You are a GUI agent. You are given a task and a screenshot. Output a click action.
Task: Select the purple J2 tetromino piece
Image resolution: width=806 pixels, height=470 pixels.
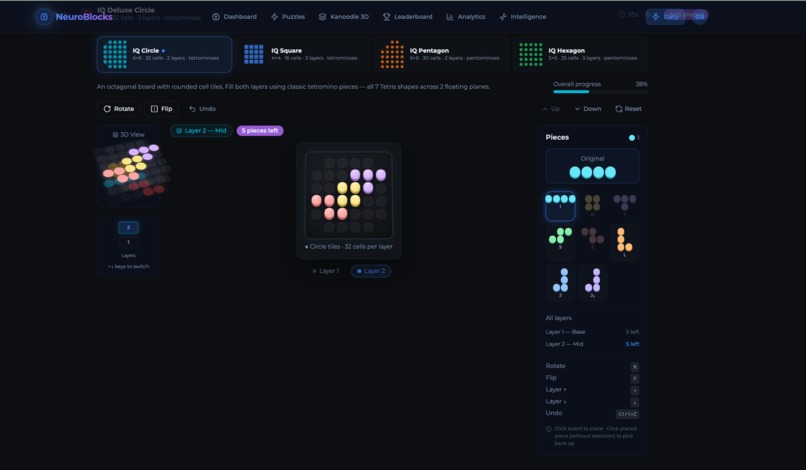coord(592,282)
